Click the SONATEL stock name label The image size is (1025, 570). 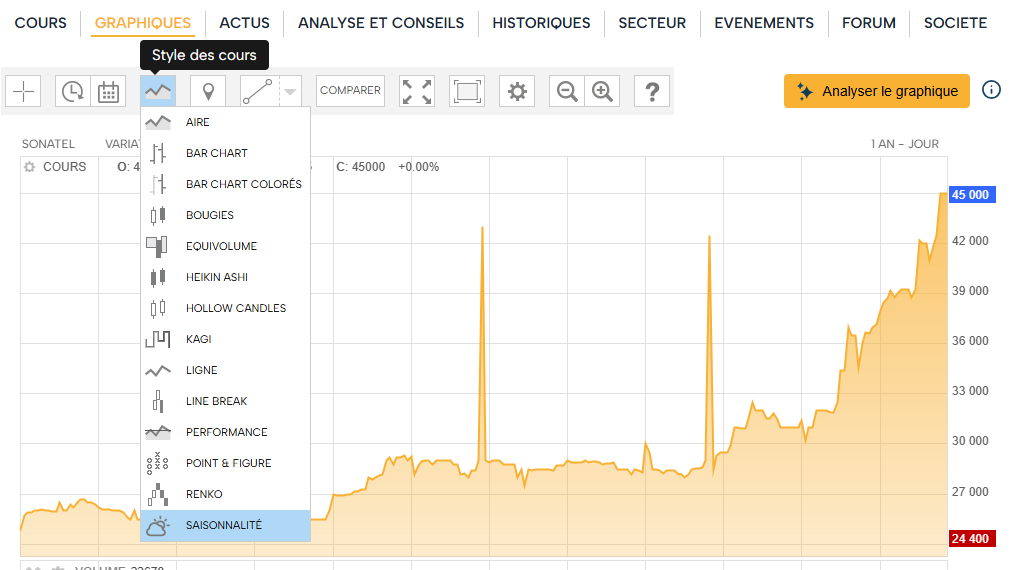coord(48,144)
